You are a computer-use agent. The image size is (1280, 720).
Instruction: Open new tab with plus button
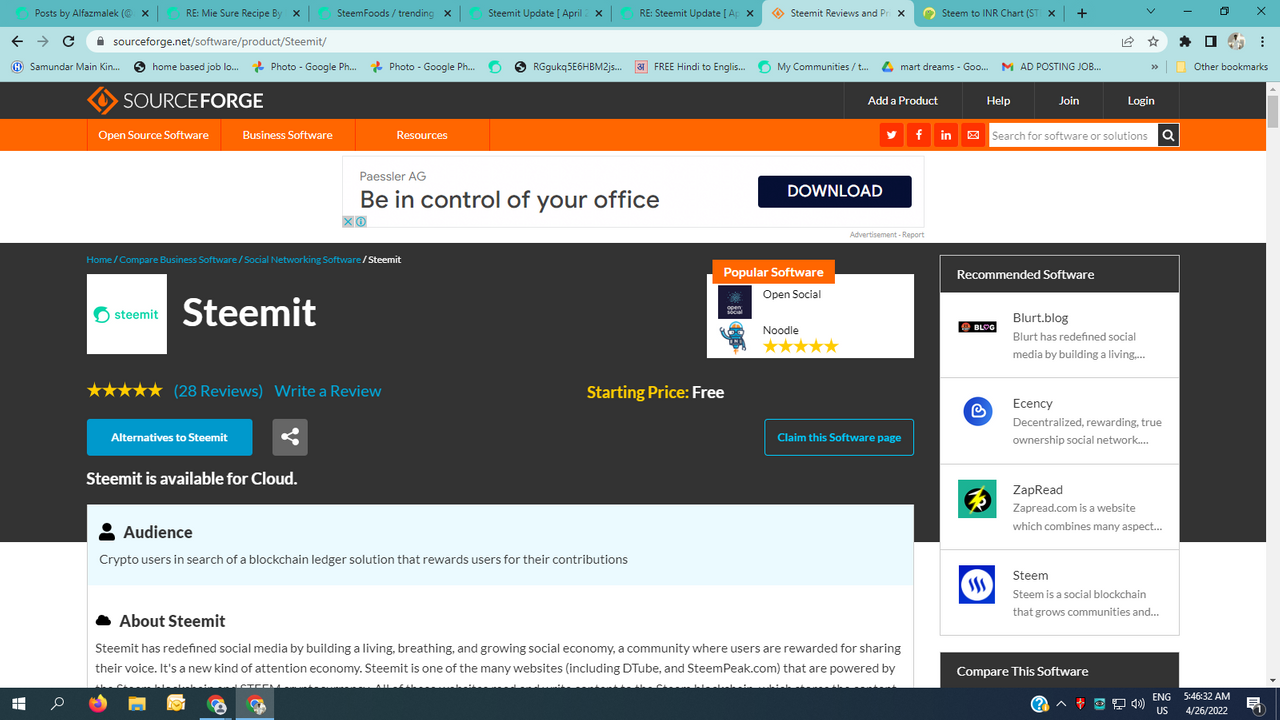click(1082, 13)
